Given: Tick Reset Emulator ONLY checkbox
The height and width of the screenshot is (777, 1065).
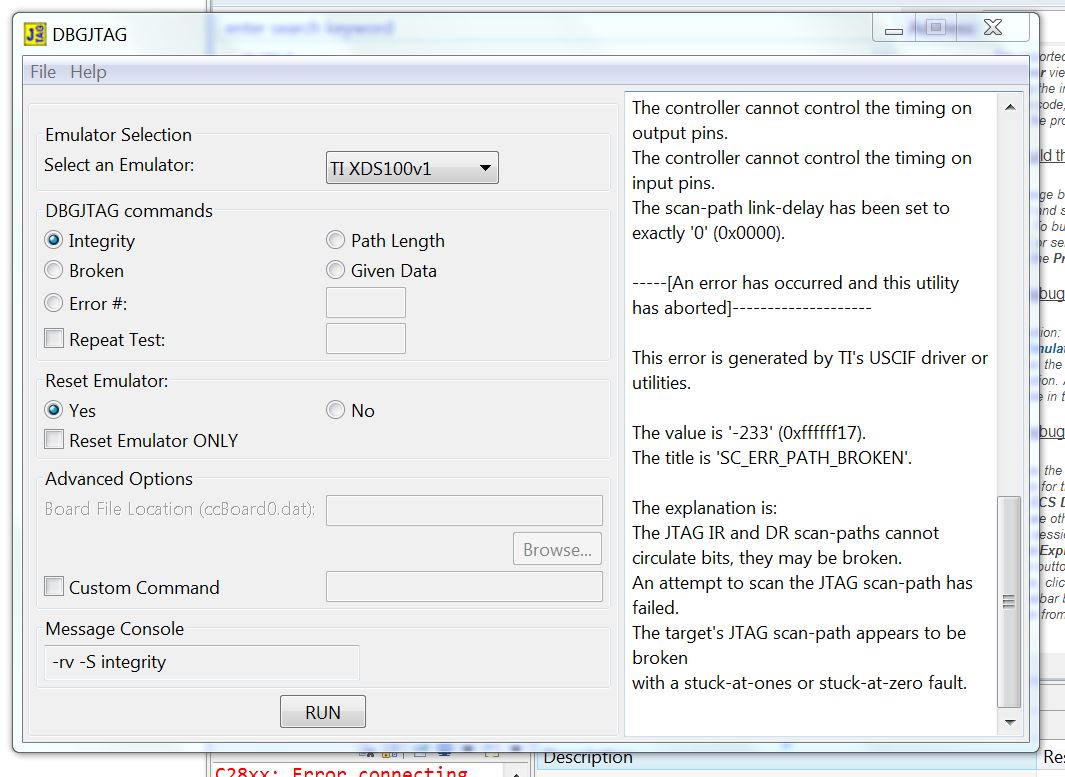Looking at the screenshot, I should (54, 439).
